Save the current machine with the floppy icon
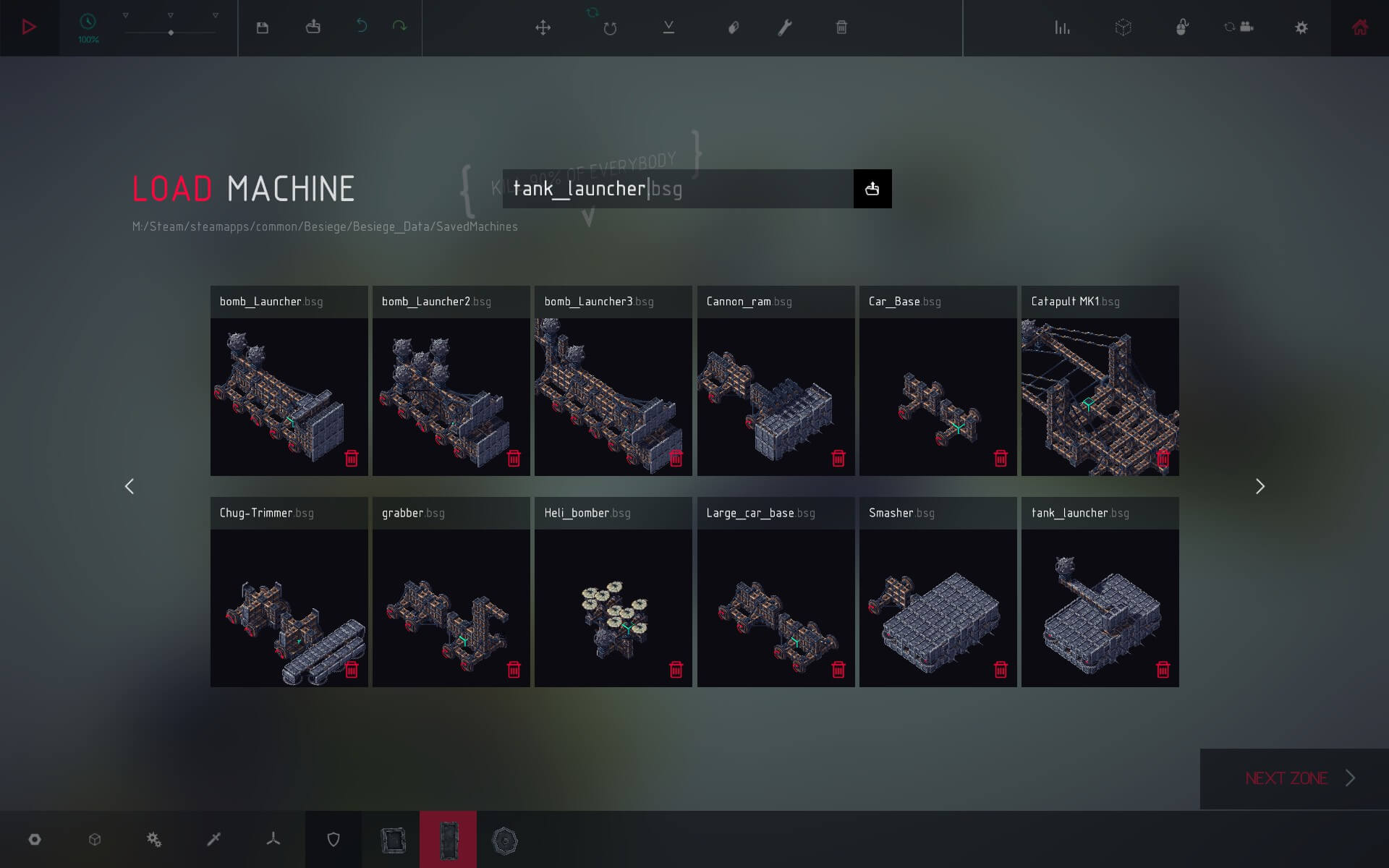The width and height of the screenshot is (1389, 868). coord(262,27)
